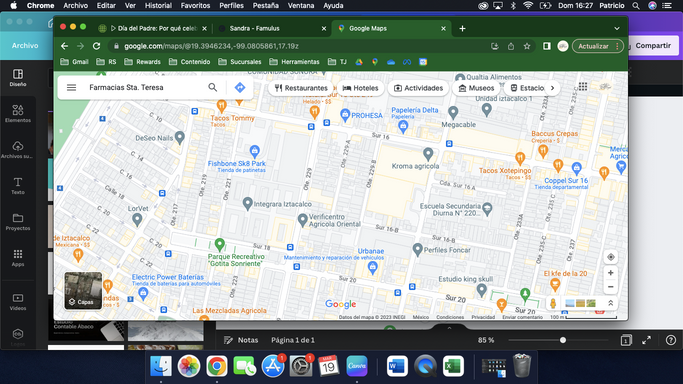Open Historial menu in menu bar
This screenshot has height=384, width=683.
pos(158,6)
